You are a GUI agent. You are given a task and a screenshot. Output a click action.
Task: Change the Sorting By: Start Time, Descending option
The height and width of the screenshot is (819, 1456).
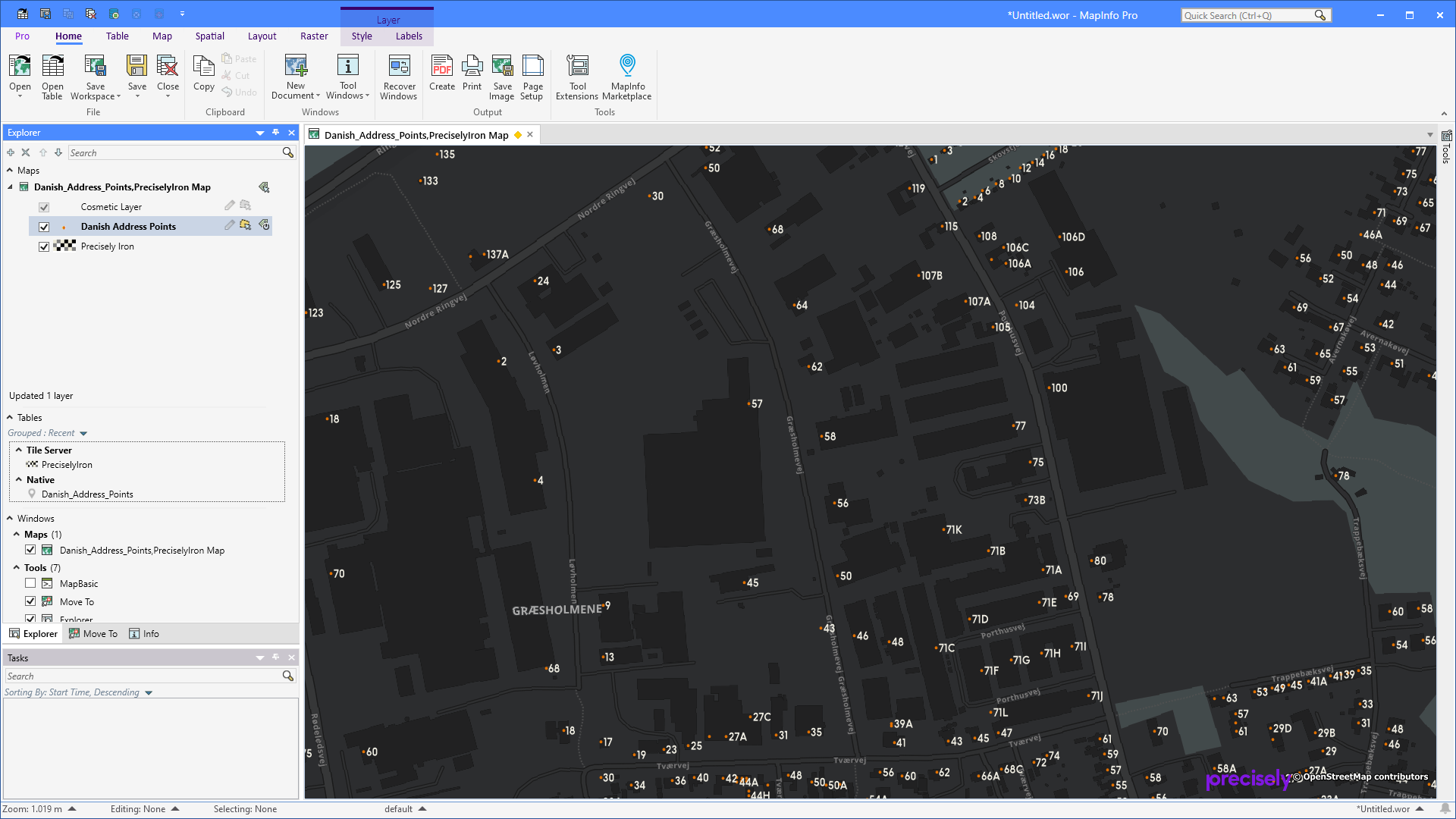[x=149, y=692]
